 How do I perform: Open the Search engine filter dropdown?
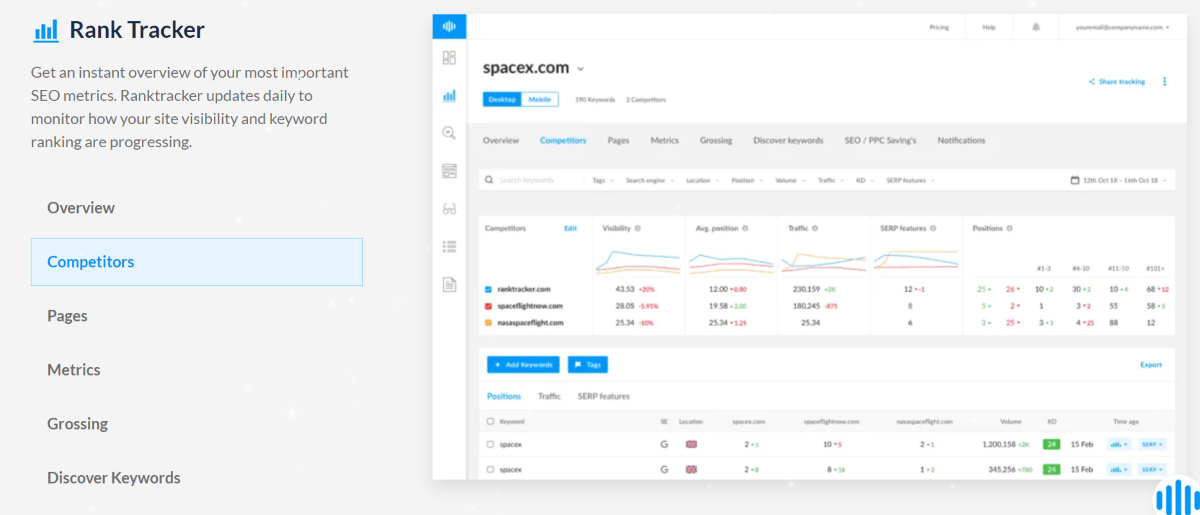pyautogui.click(x=649, y=181)
